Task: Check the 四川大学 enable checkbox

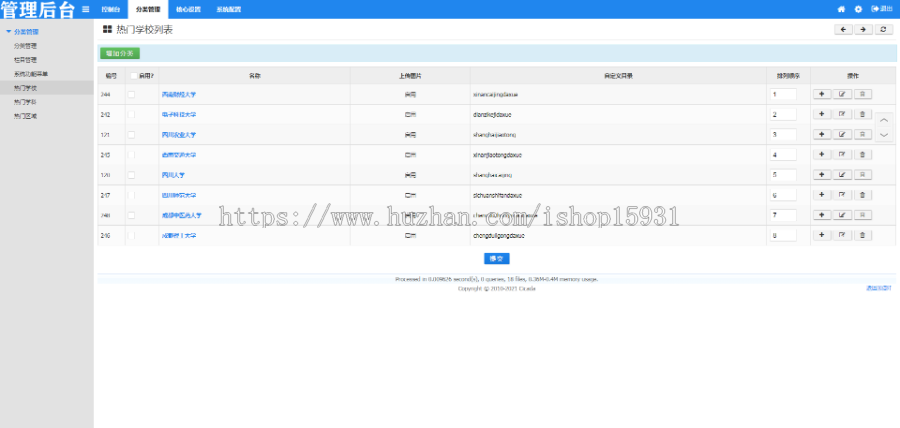Action: 131,174
